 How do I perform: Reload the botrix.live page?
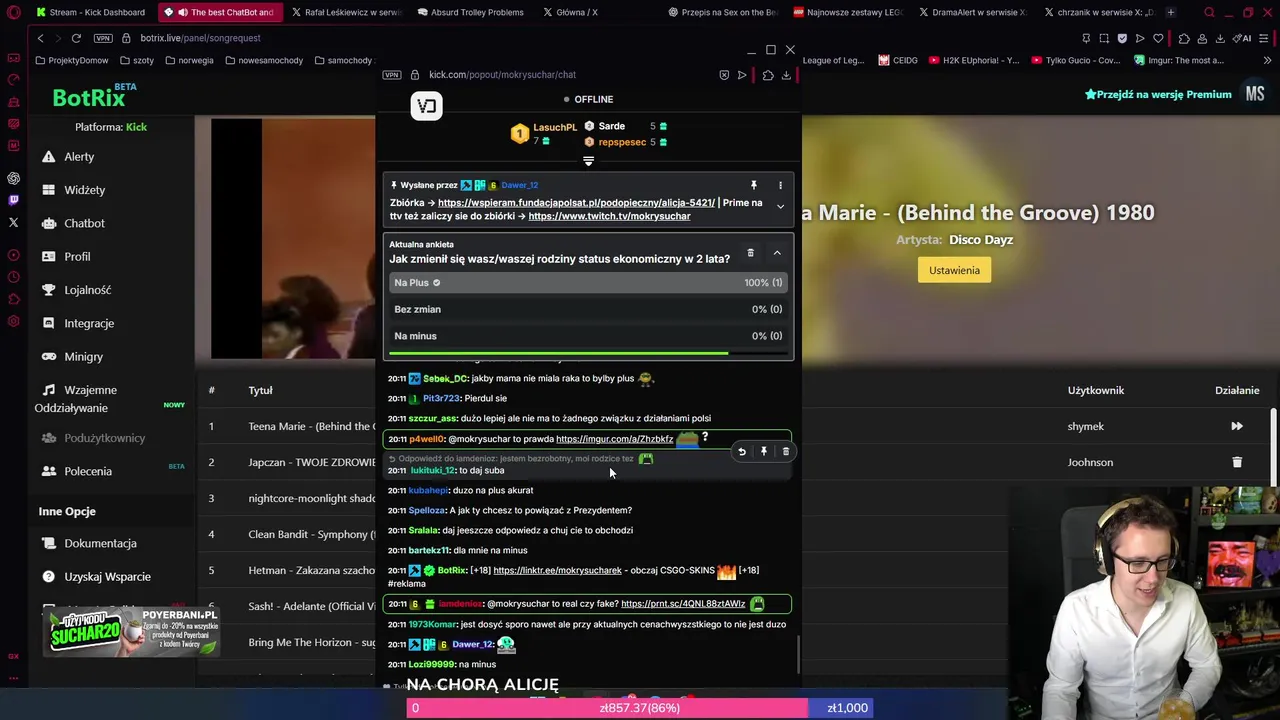tap(76, 38)
